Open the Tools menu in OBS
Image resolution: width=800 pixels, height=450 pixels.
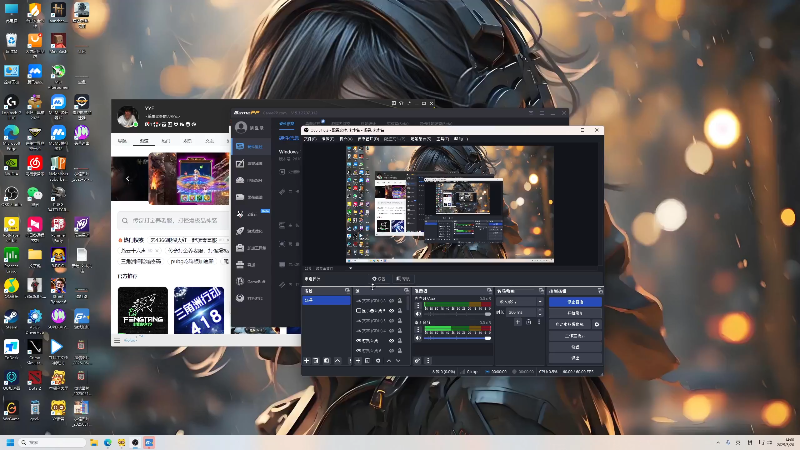[x=442, y=139]
